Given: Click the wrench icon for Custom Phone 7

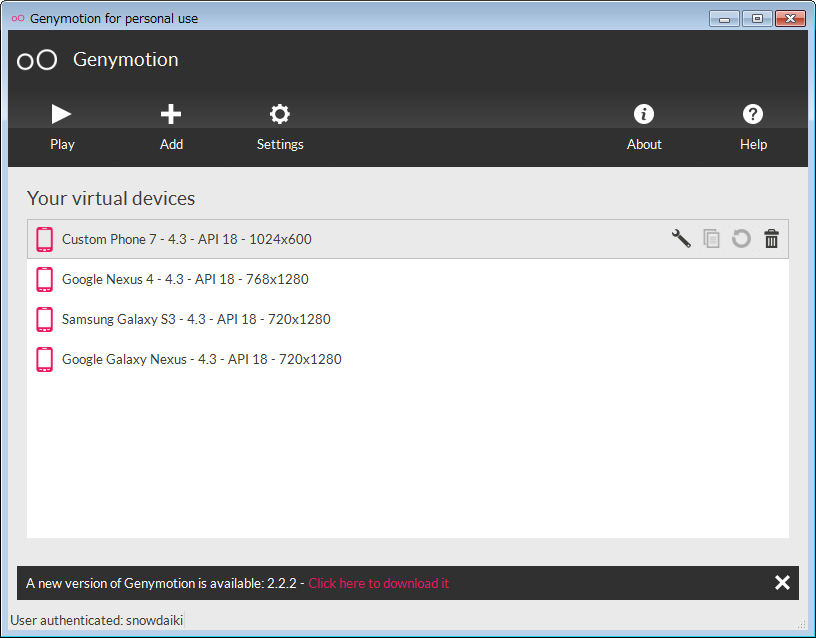Looking at the screenshot, I should [681, 239].
